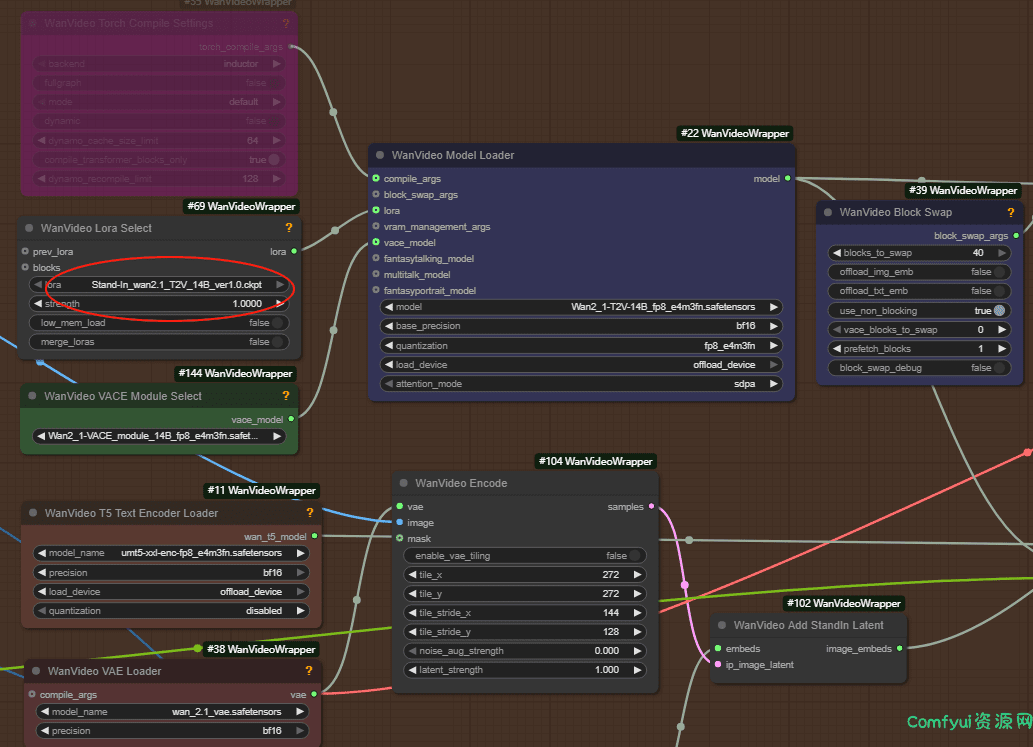This screenshot has height=747, width=1033.
Task: Open model_name dropdown in T5 Text Encoder Loader
Action: (171, 553)
